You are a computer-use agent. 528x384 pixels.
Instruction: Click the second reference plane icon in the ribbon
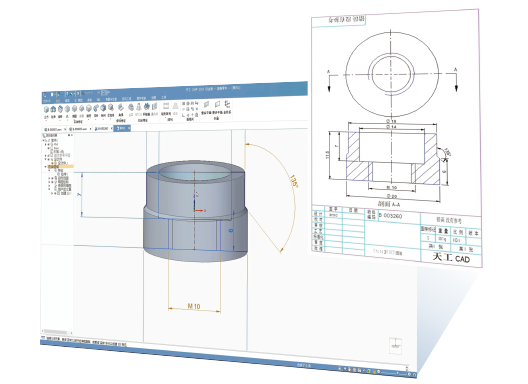pos(217,104)
